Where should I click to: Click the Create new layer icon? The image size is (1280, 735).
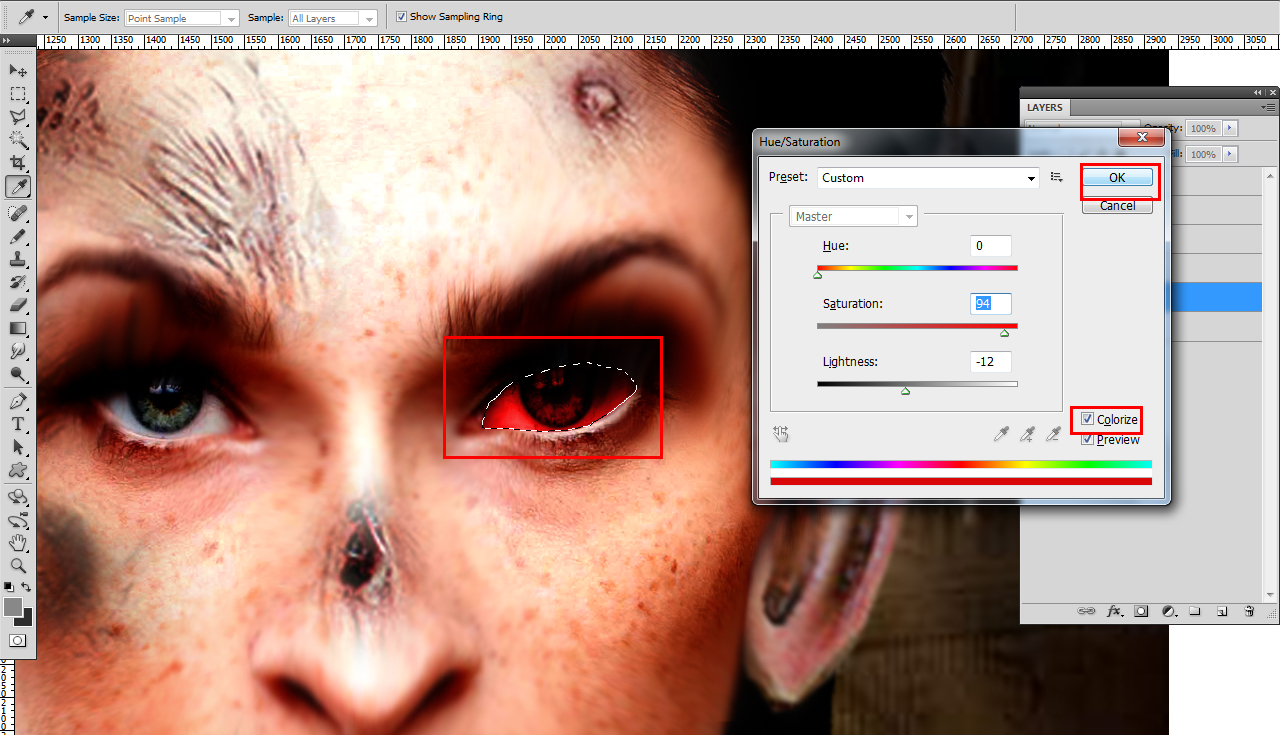click(1222, 611)
